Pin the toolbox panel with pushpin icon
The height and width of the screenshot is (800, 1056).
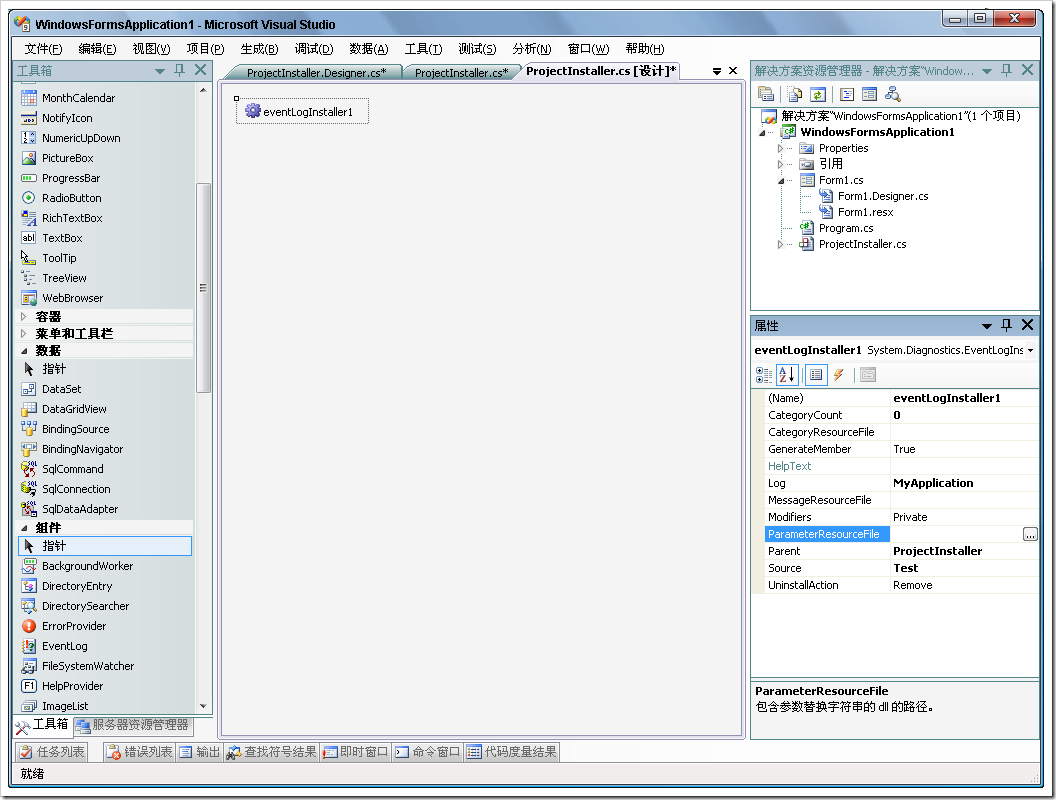point(179,70)
